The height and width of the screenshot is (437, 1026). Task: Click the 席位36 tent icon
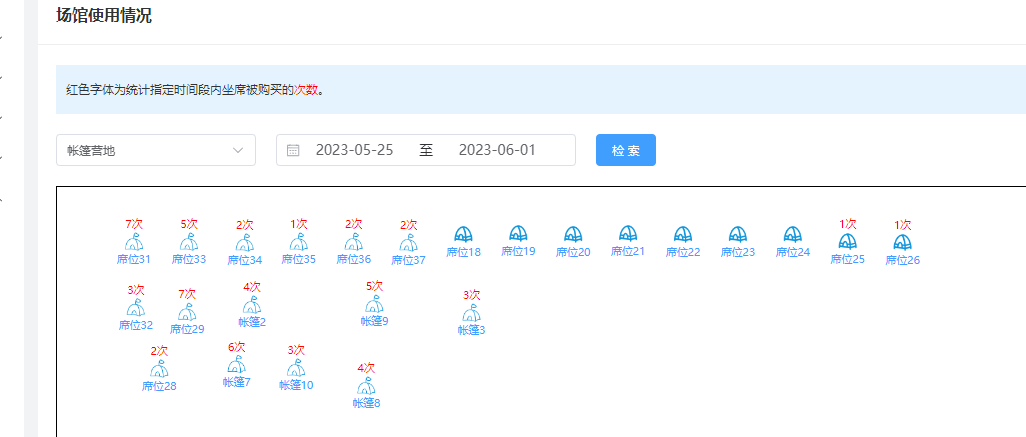[353, 243]
